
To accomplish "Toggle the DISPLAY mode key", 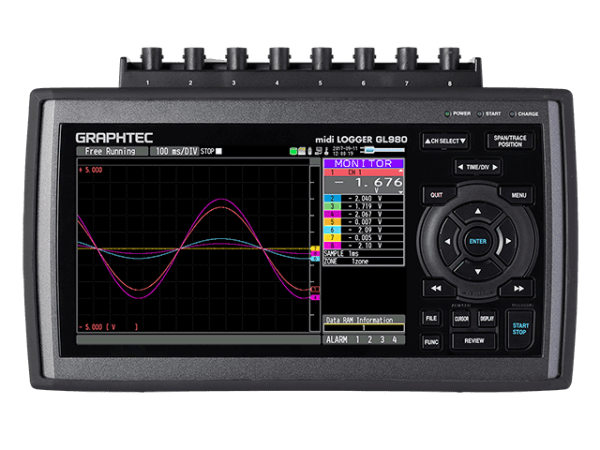I will click(x=486, y=318).
